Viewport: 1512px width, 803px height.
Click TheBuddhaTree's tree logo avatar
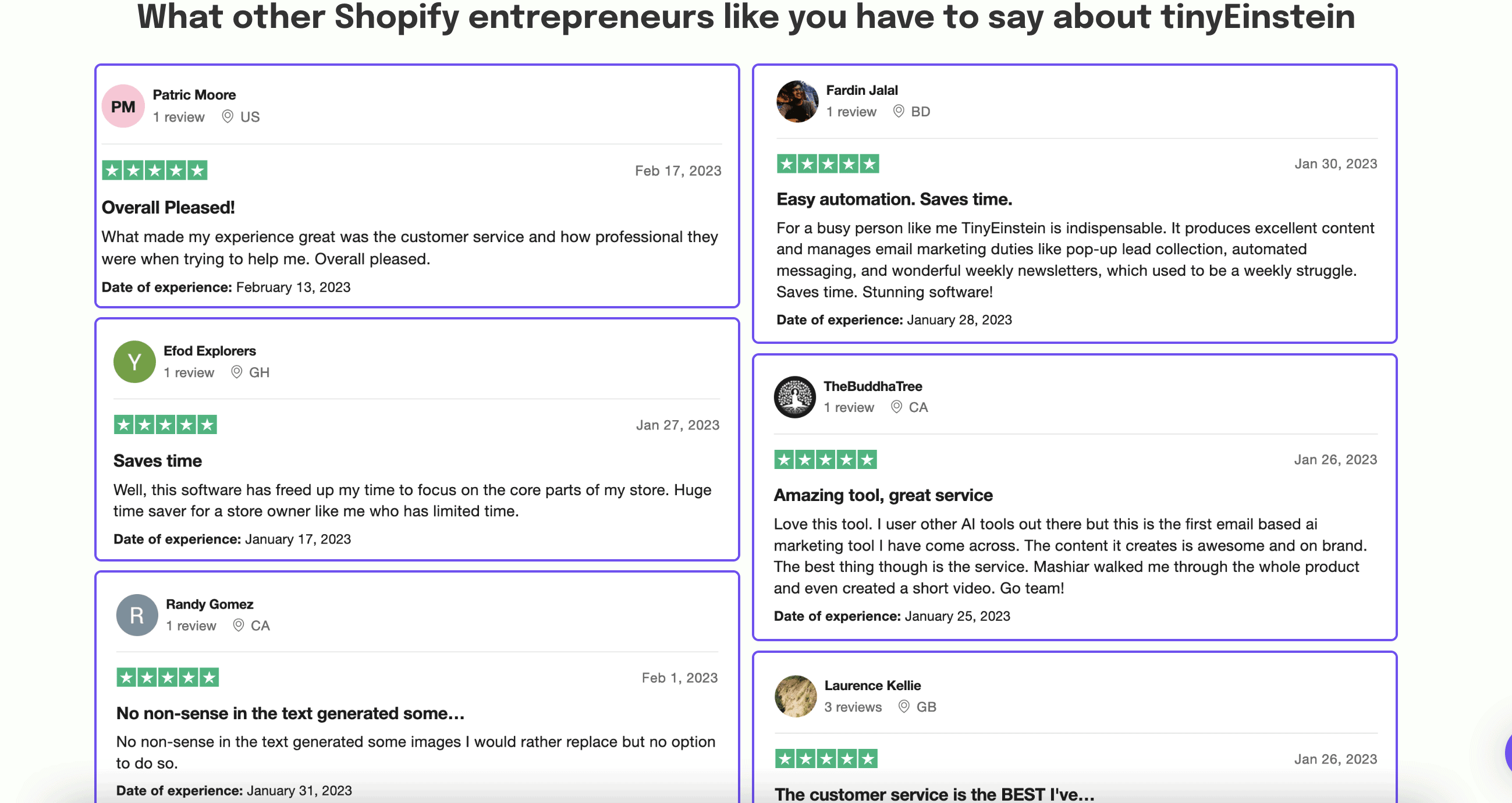click(x=794, y=397)
